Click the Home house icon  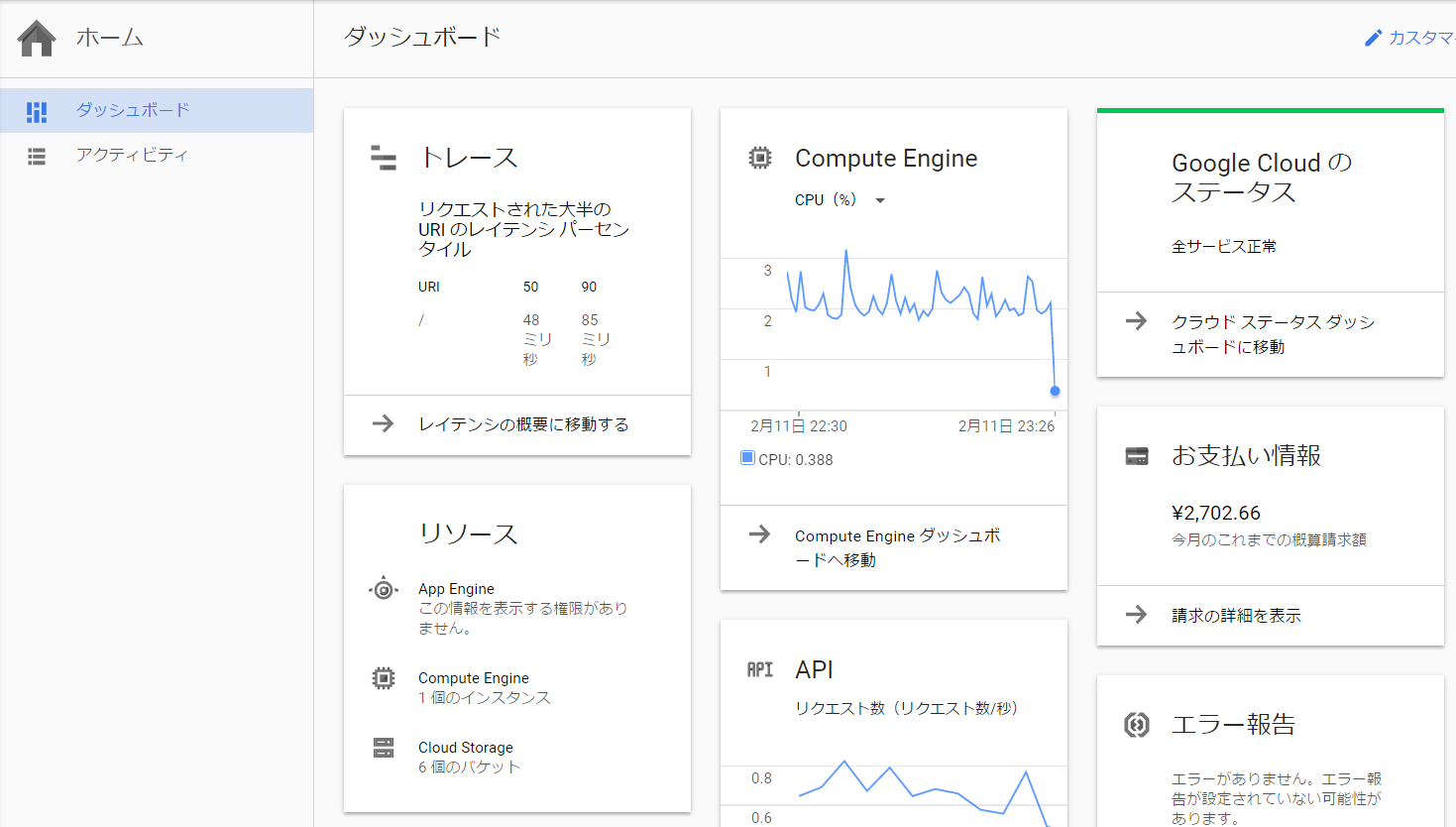click(37, 38)
